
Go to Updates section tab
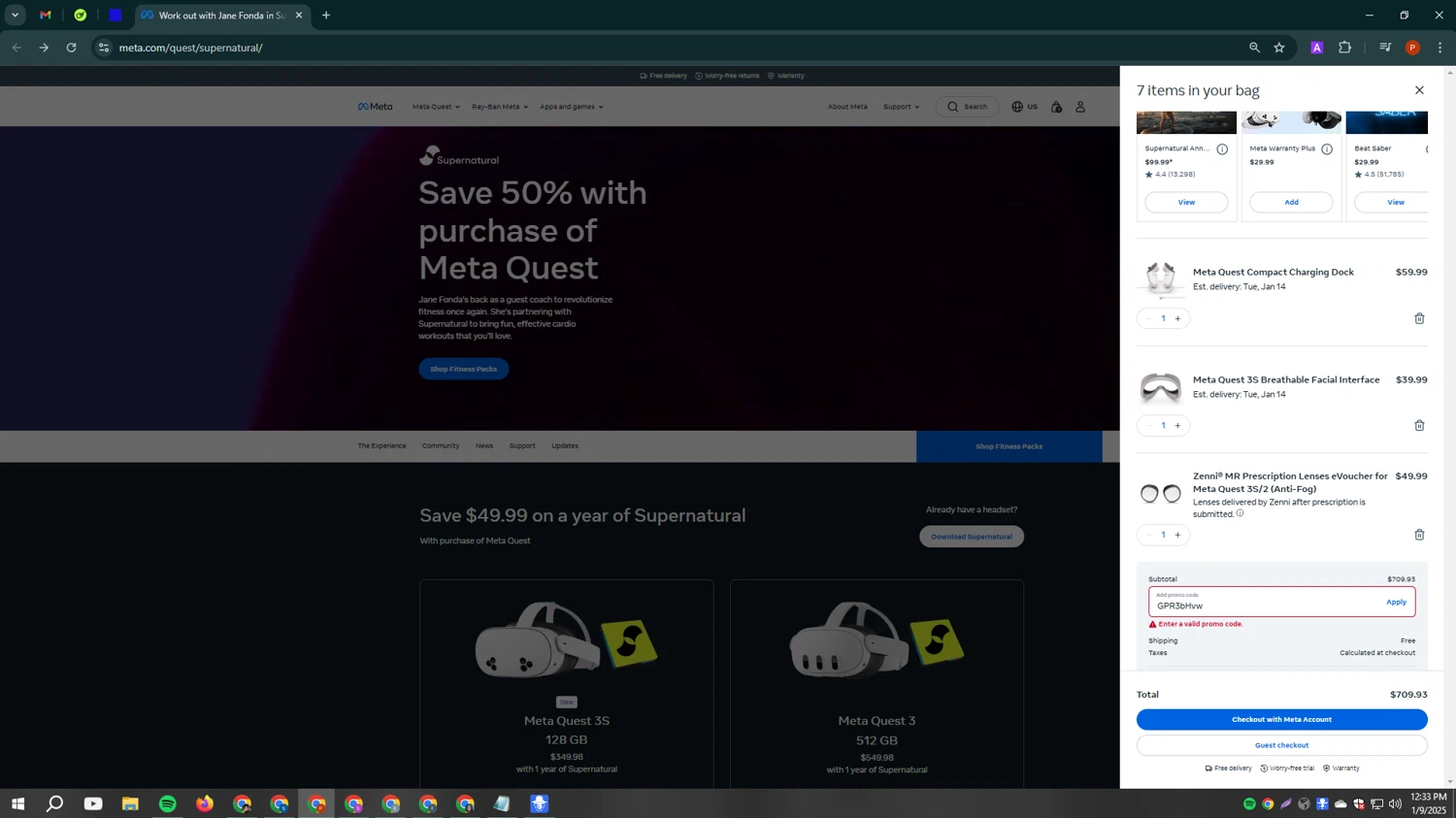click(x=565, y=446)
